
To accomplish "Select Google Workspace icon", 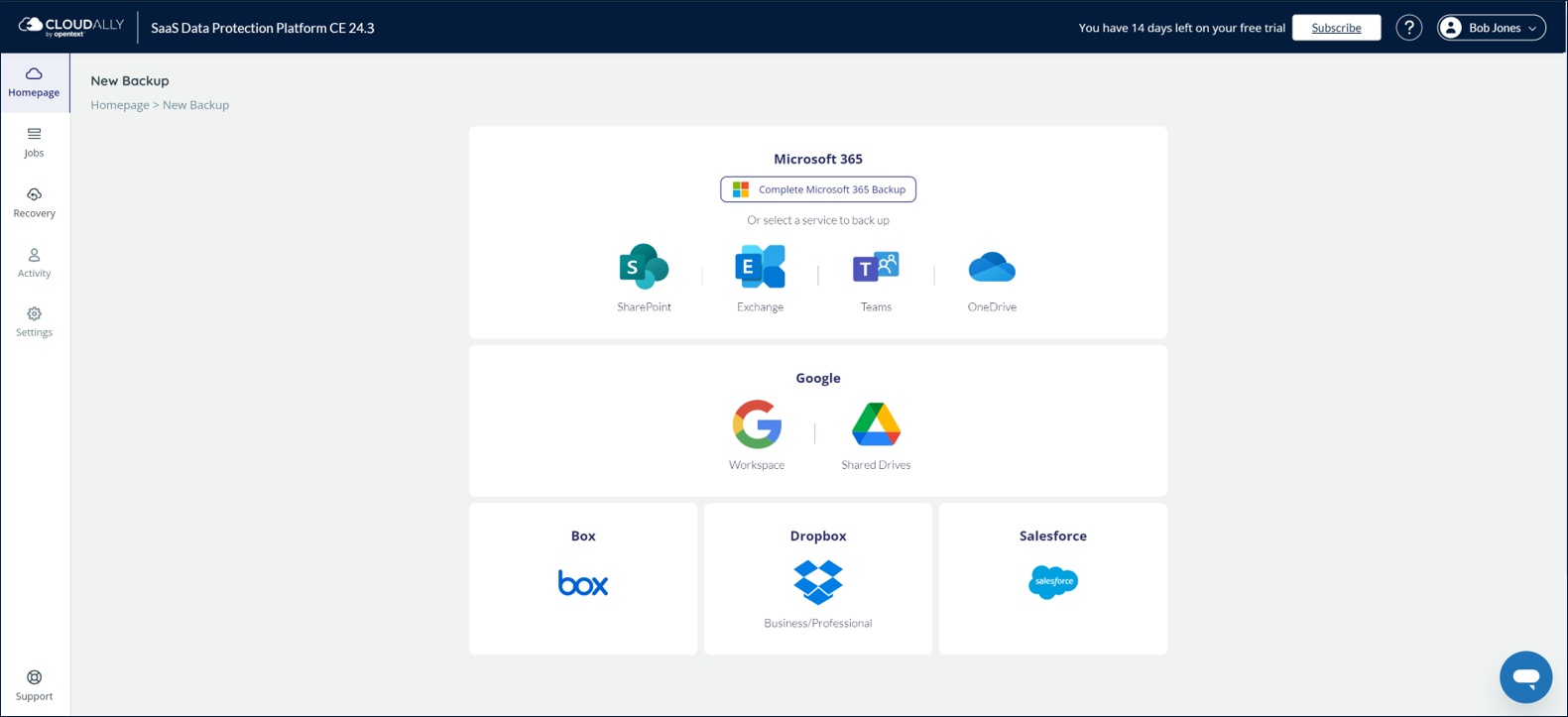I will (x=757, y=424).
